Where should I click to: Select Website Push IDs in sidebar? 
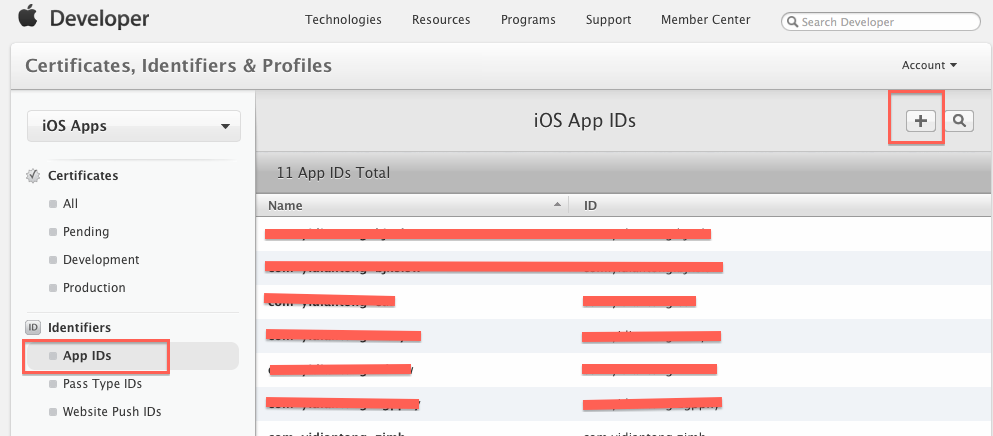111,412
